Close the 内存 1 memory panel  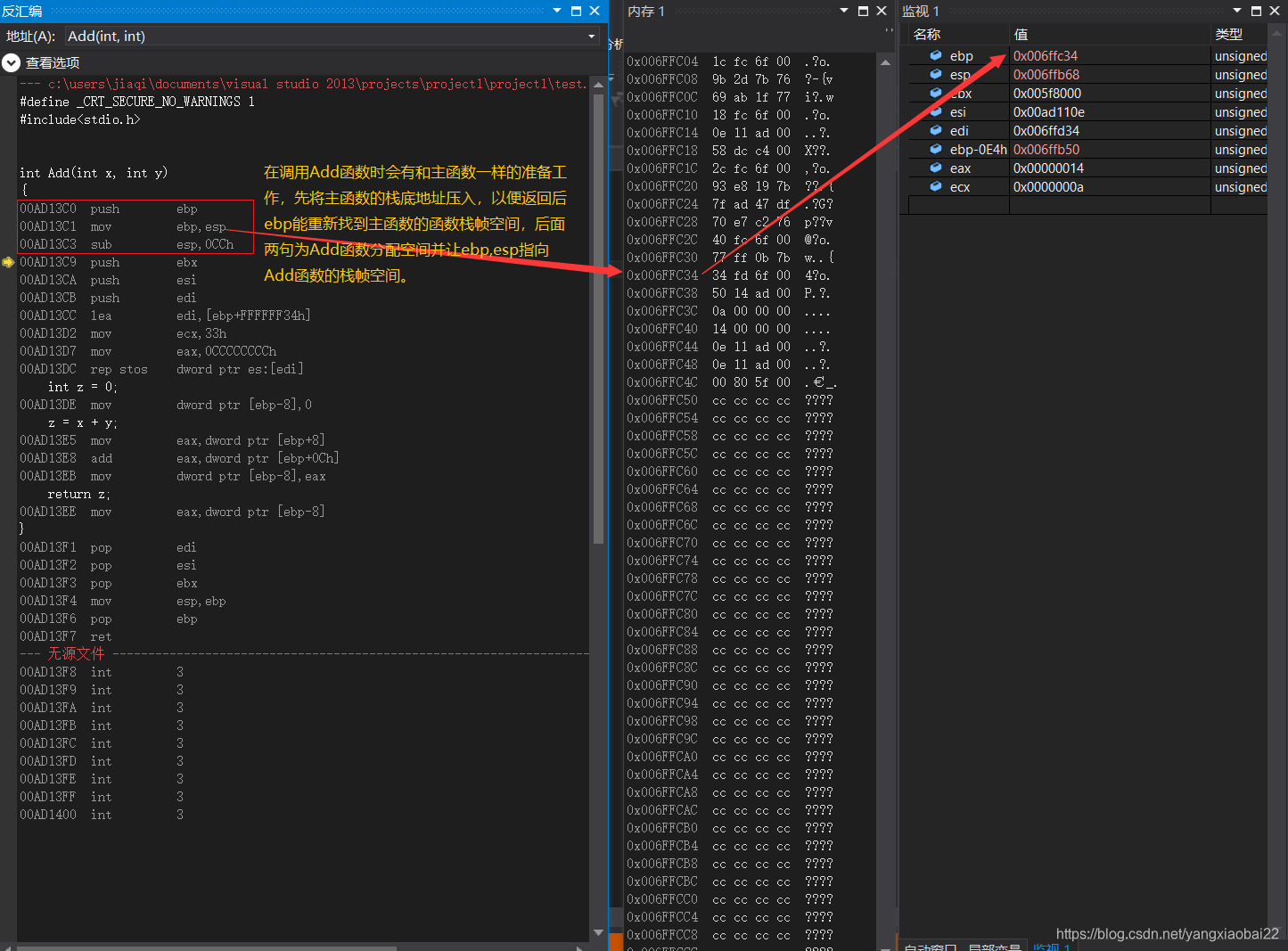tap(882, 11)
